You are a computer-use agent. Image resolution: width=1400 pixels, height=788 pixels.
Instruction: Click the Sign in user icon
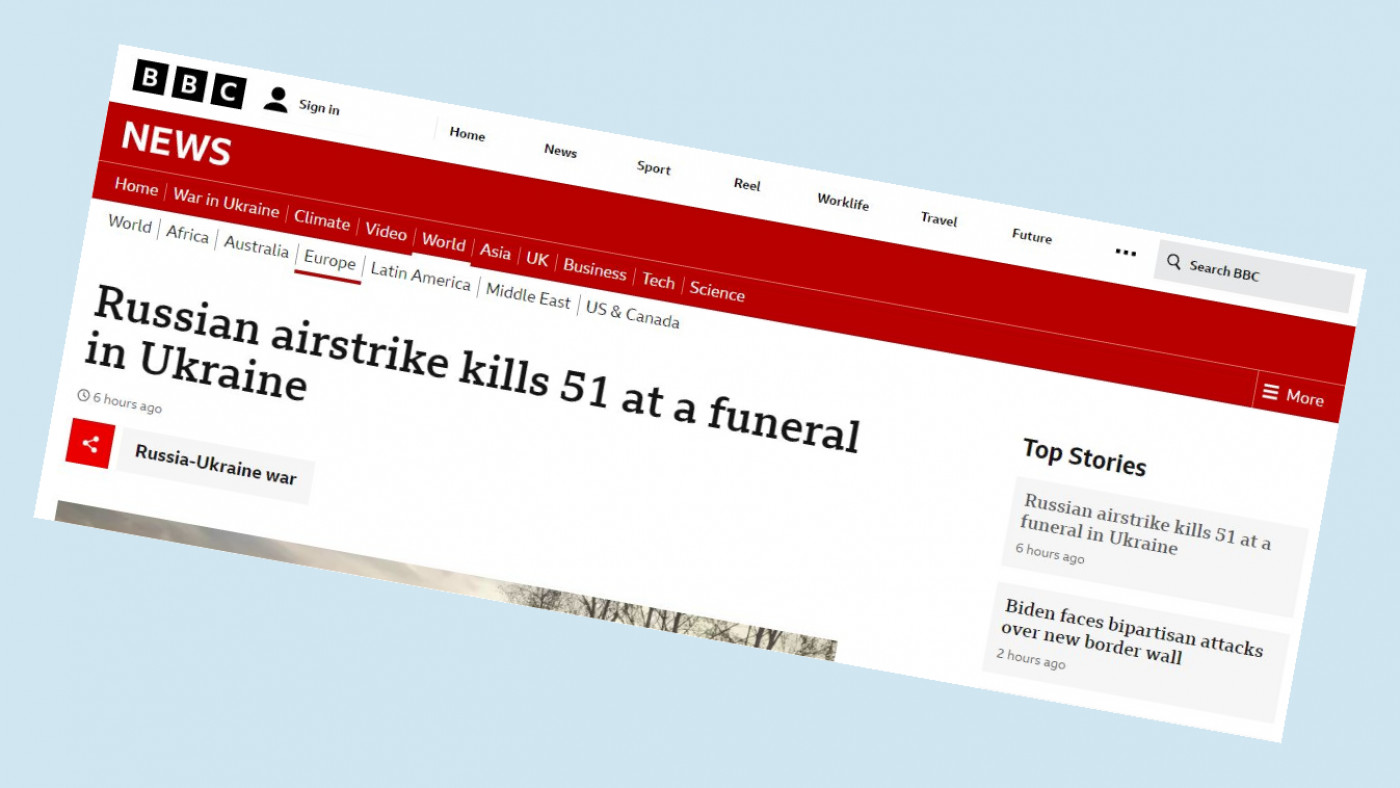(276, 99)
